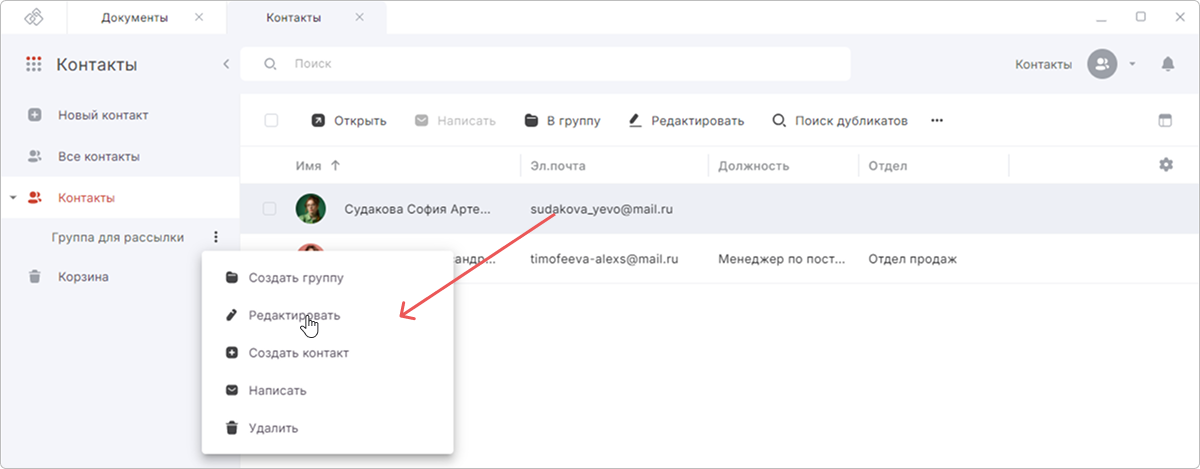This screenshot has width=1200, height=469.
Task: Click Открыть toolbar button
Action: click(x=348, y=121)
